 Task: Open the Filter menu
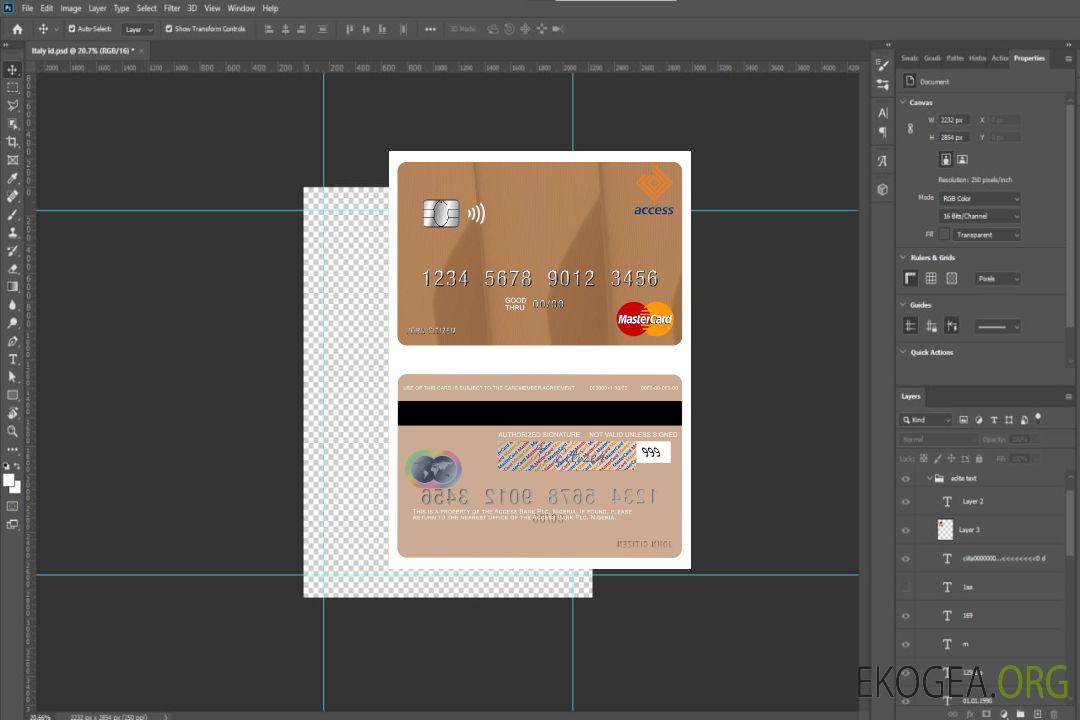click(x=172, y=8)
